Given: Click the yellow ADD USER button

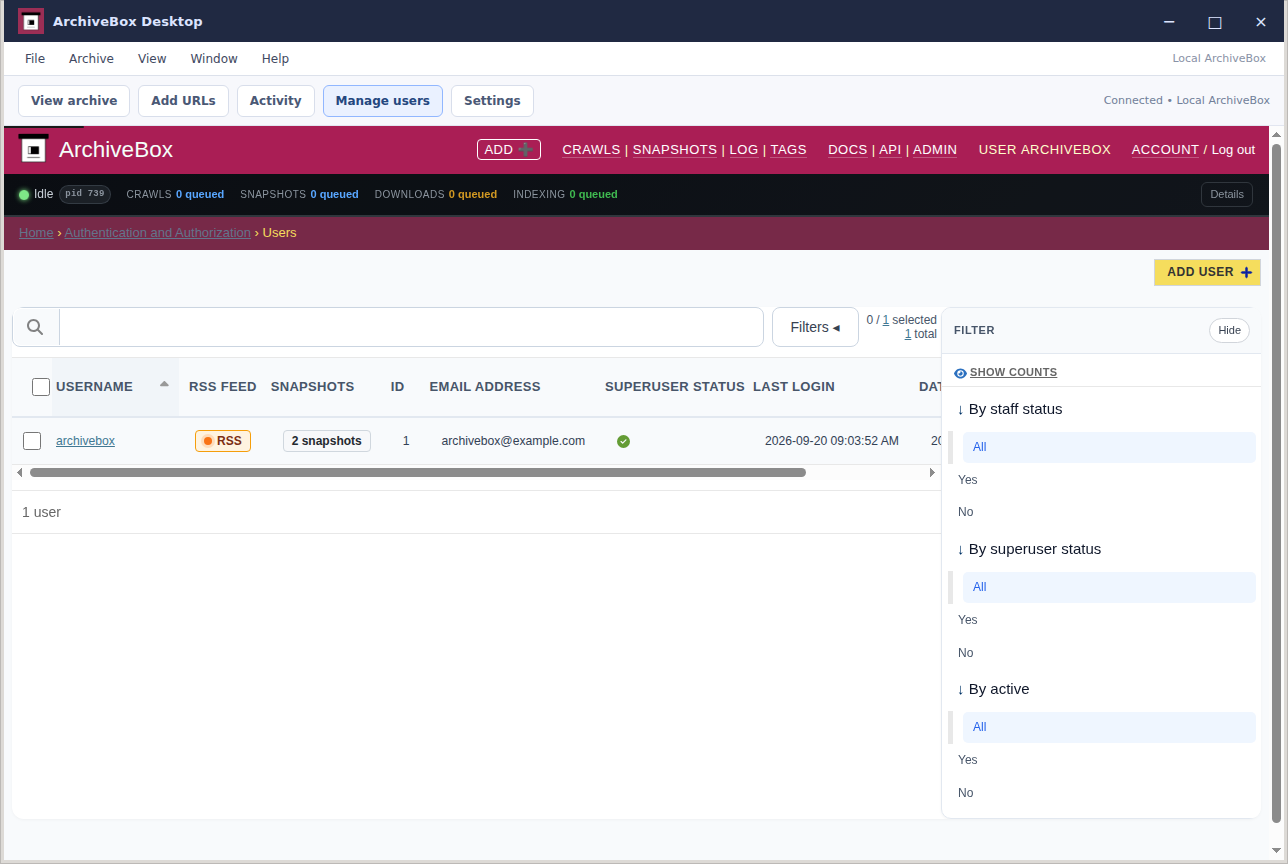Looking at the screenshot, I should pos(1207,272).
